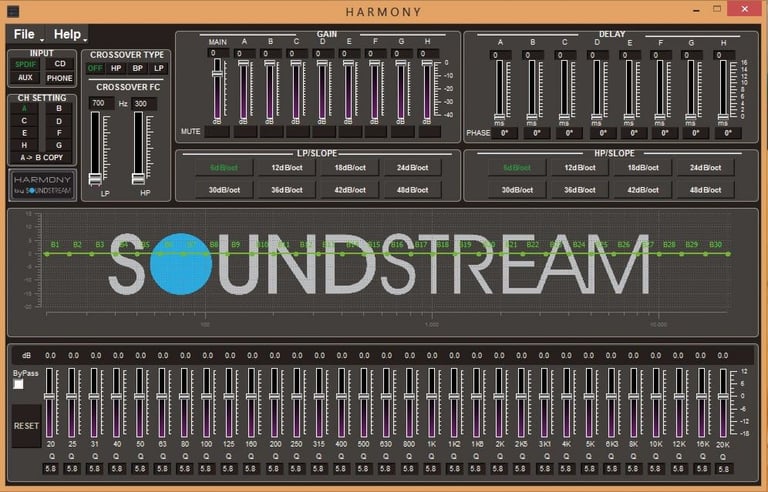Select 12dB/oct LP slope
The height and width of the screenshot is (492, 768).
287,168
